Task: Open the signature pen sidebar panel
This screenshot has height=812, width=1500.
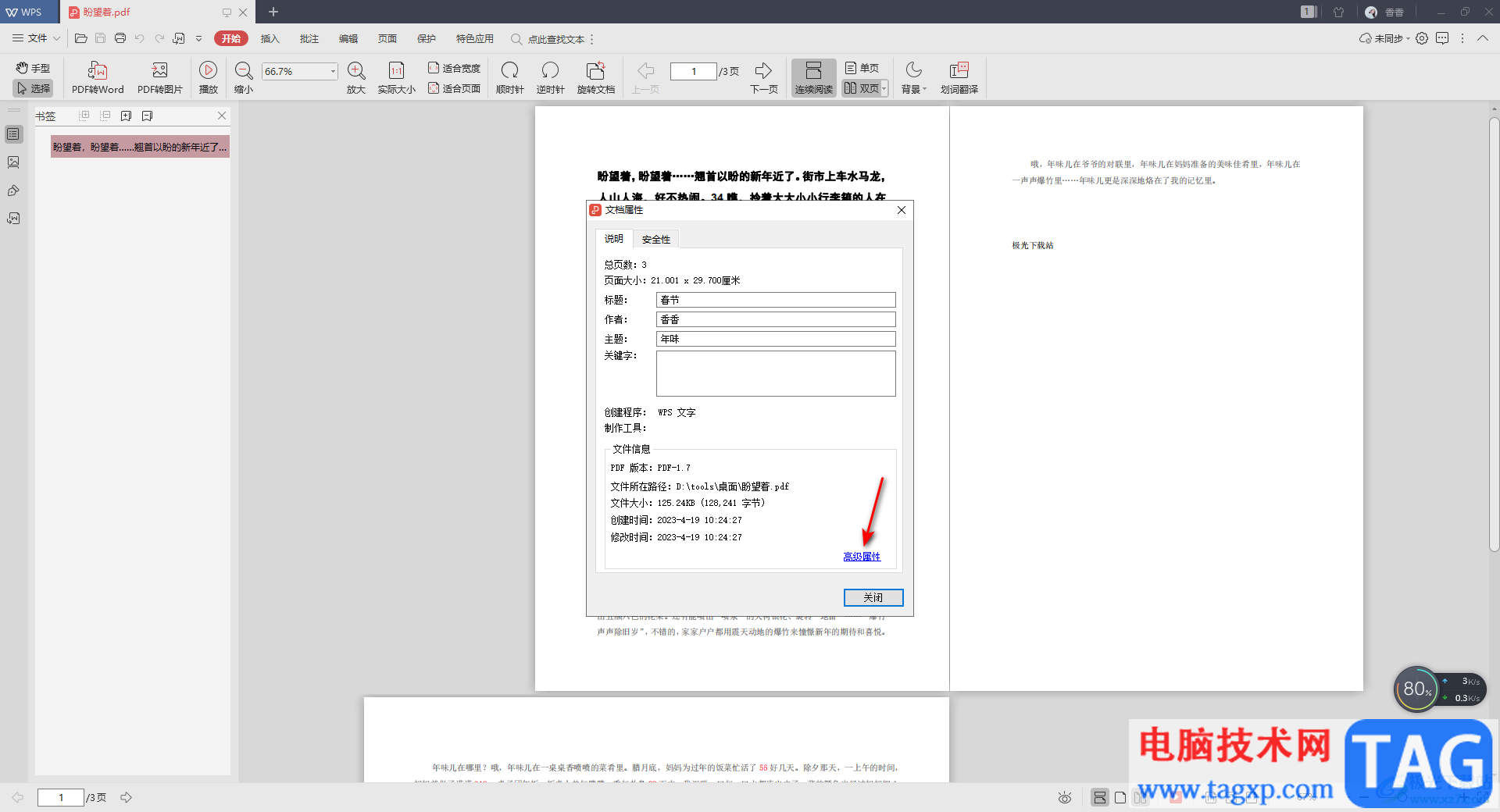Action: [13, 191]
